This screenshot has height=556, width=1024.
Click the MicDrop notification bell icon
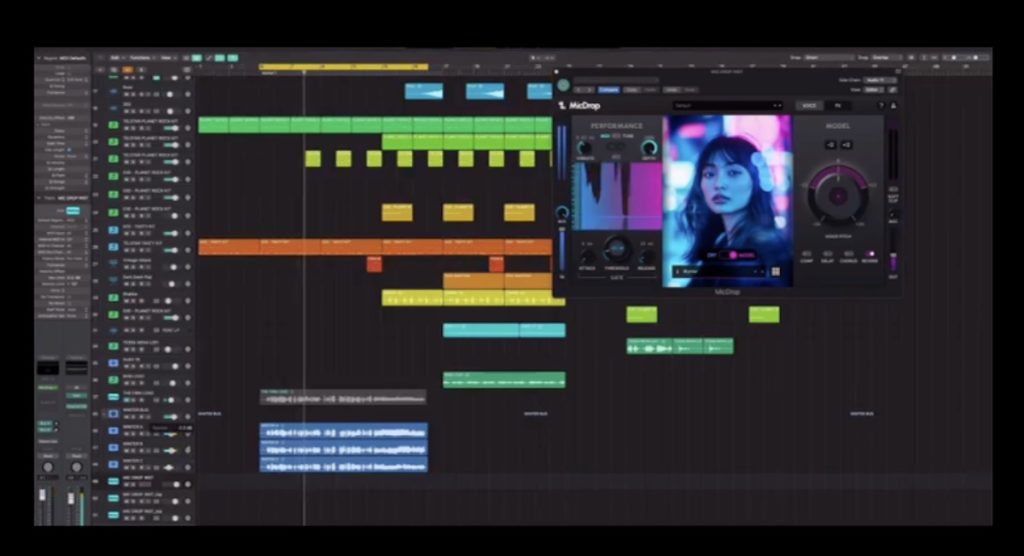click(x=892, y=105)
